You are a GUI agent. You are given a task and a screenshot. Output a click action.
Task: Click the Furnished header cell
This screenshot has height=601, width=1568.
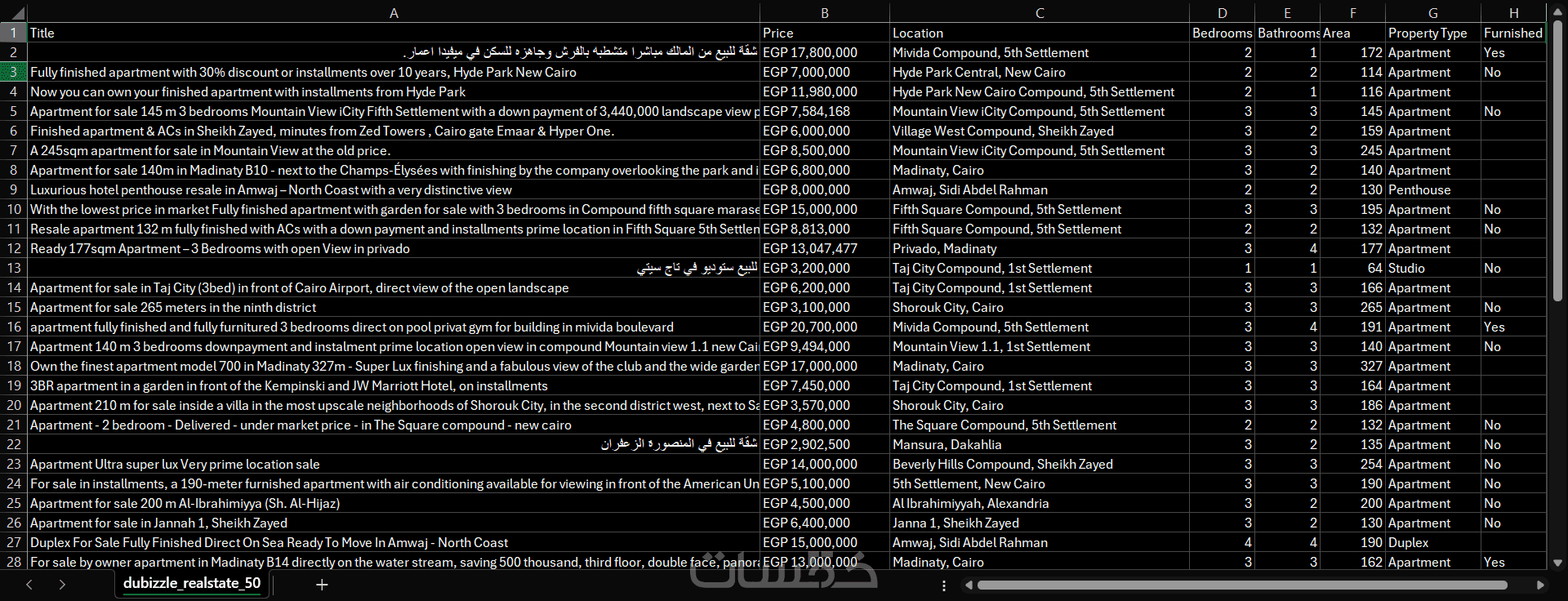tap(1513, 33)
